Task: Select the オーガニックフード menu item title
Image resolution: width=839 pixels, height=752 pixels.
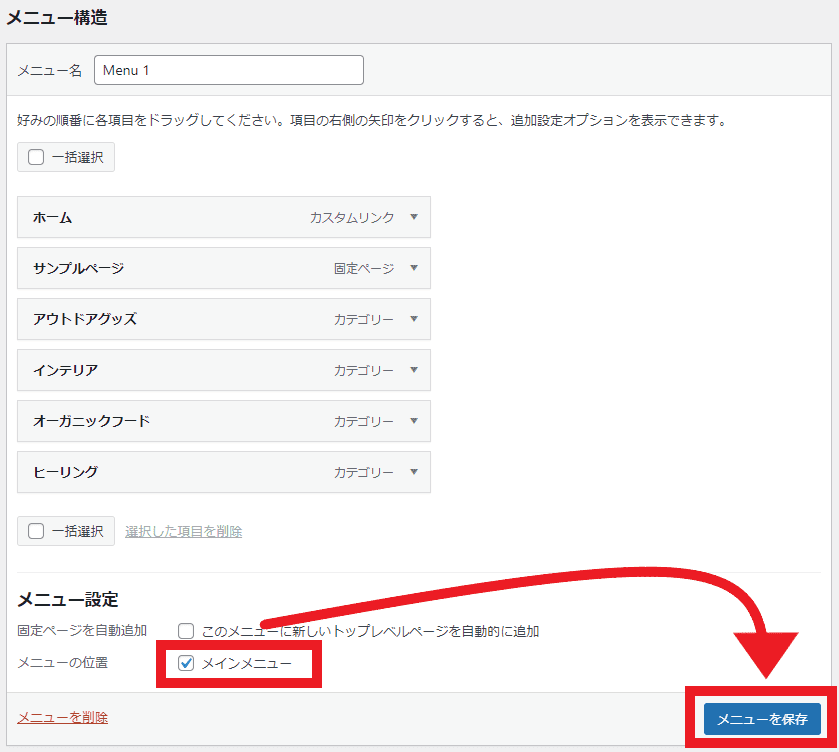Action: pyautogui.click(x=91, y=421)
